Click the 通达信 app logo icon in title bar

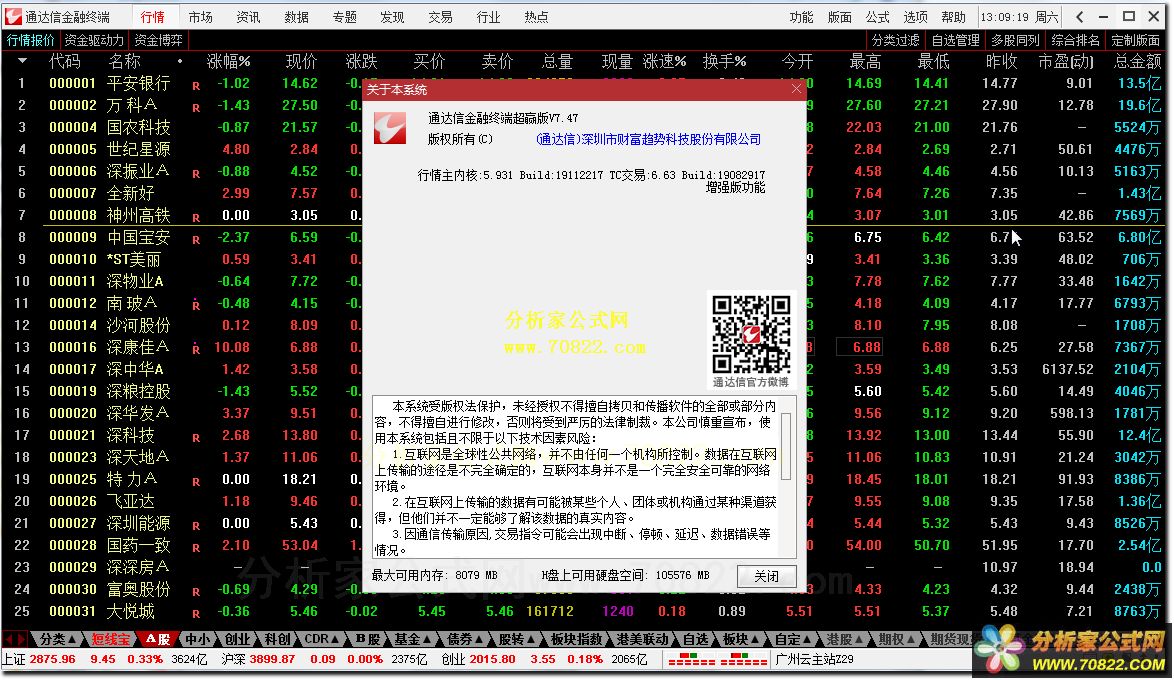[x=13, y=16]
